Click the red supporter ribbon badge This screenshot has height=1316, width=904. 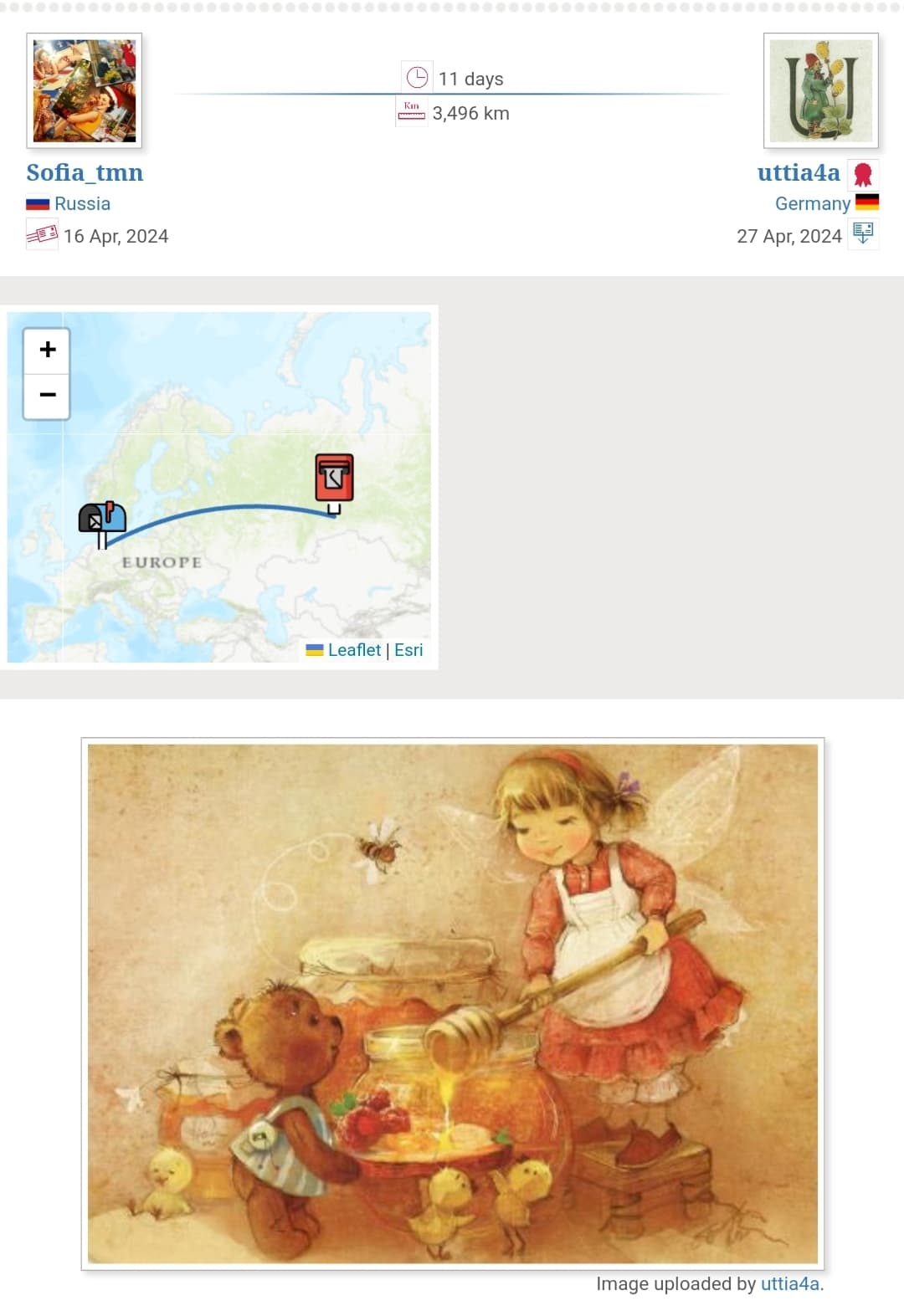click(863, 174)
